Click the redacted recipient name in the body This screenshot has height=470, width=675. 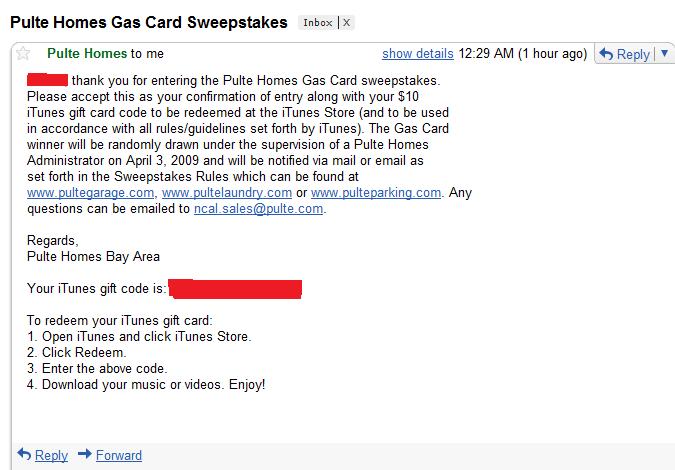(x=47, y=79)
